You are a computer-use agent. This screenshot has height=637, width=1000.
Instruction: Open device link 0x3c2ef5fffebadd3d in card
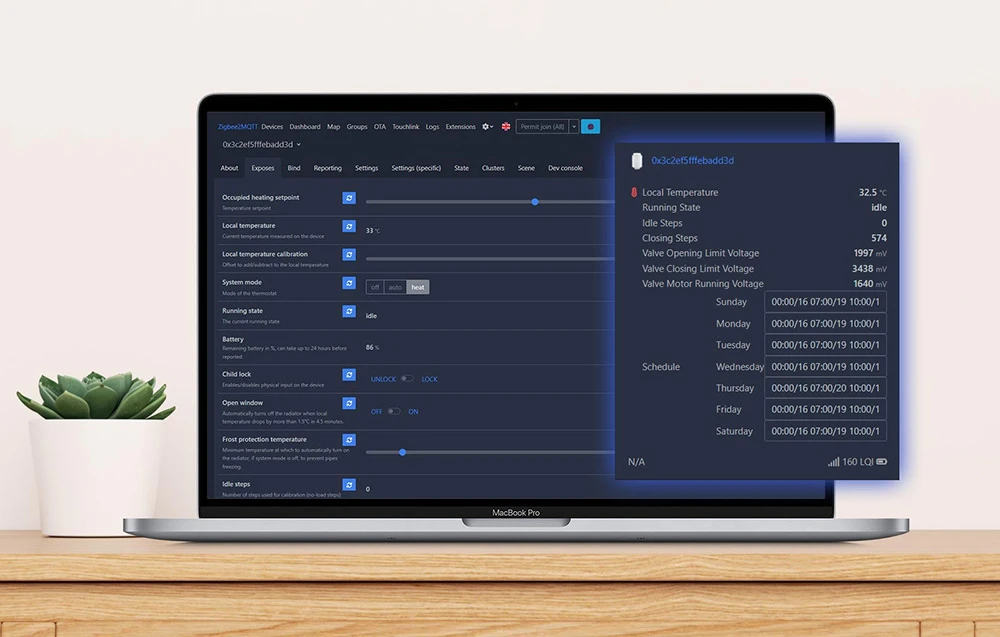coord(693,161)
